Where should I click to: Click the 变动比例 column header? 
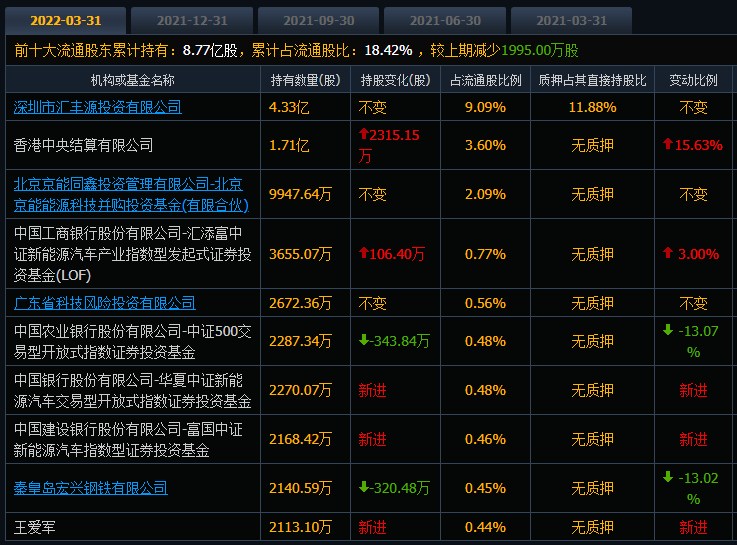point(693,80)
